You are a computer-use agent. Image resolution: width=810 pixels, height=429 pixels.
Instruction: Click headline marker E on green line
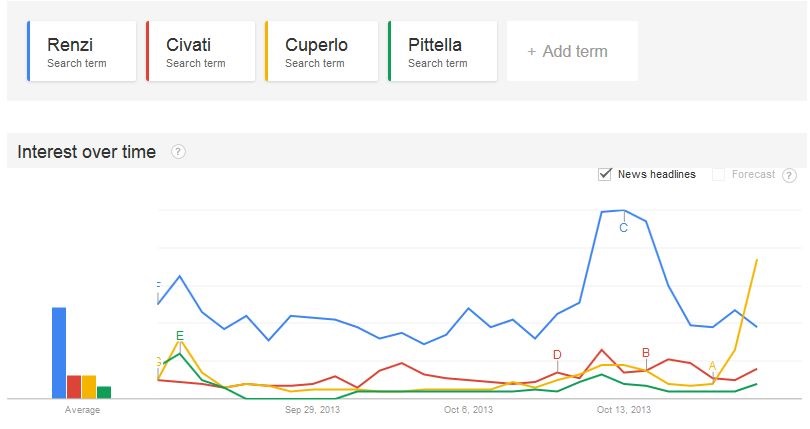[179, 336]
